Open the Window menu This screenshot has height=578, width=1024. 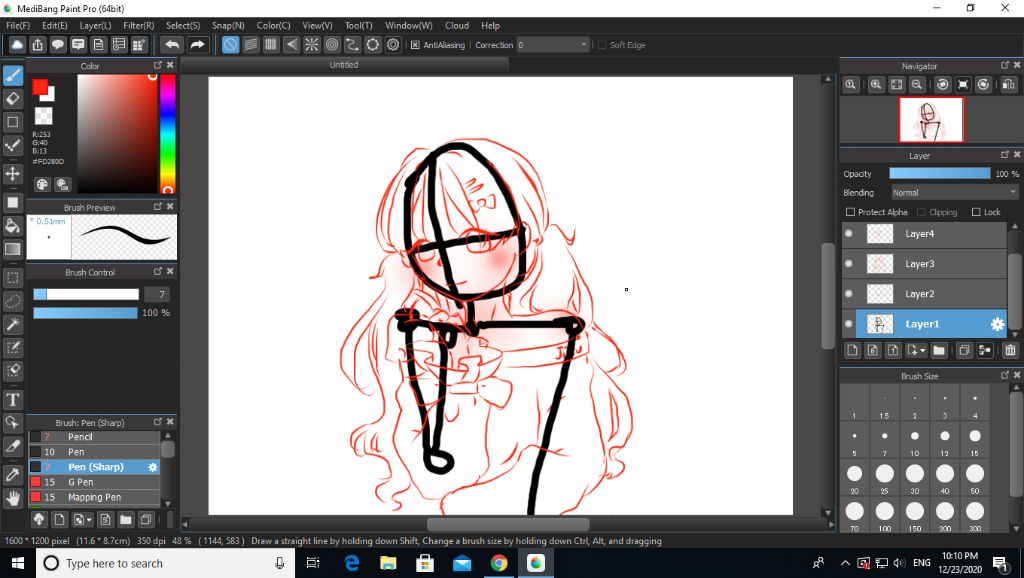[x=409, y=25]
